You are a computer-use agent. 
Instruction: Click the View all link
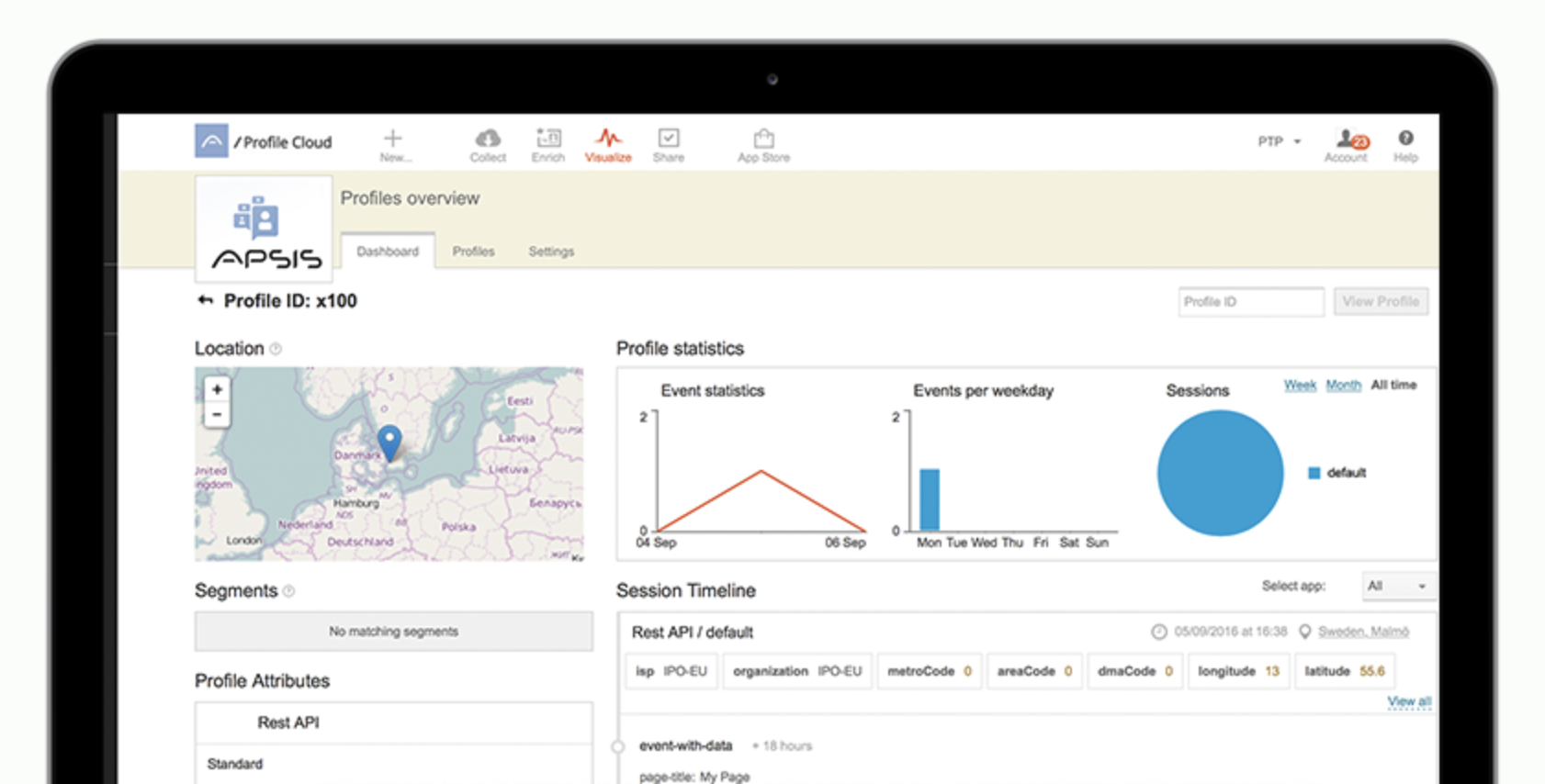1408,701
